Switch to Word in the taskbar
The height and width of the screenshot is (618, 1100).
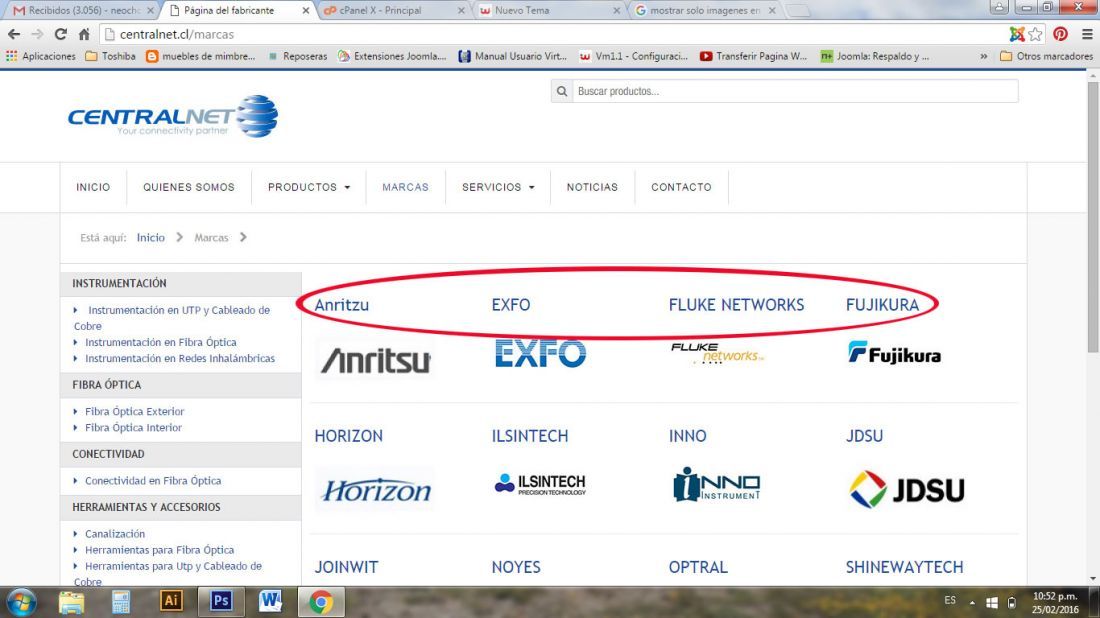[270, 601]
